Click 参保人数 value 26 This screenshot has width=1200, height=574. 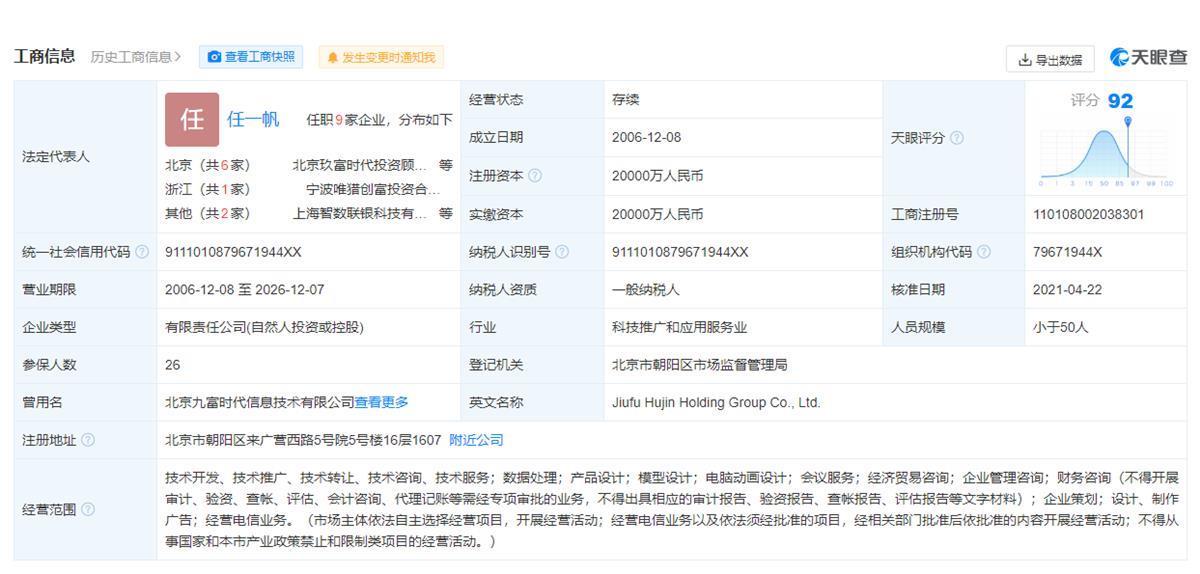click(x=173, y=365)
